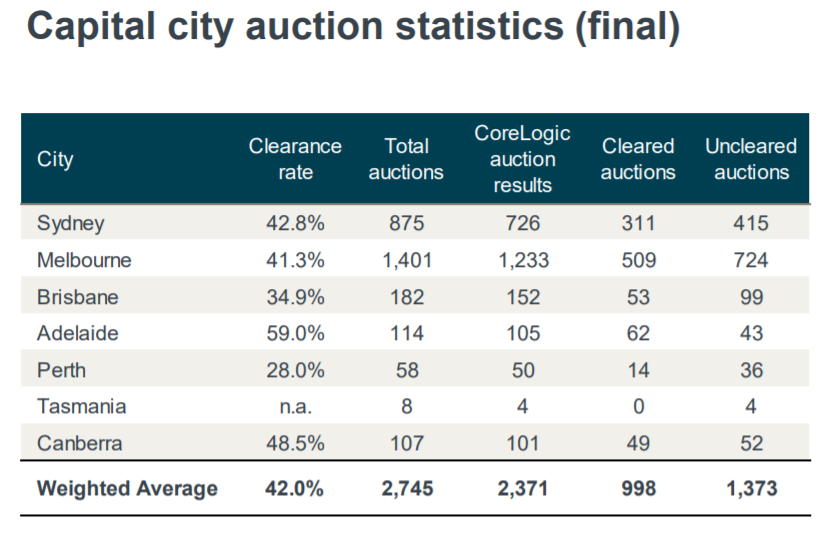
Task: Click the 'Uncleared auctions' column header
Action: (x=751, y=159)
